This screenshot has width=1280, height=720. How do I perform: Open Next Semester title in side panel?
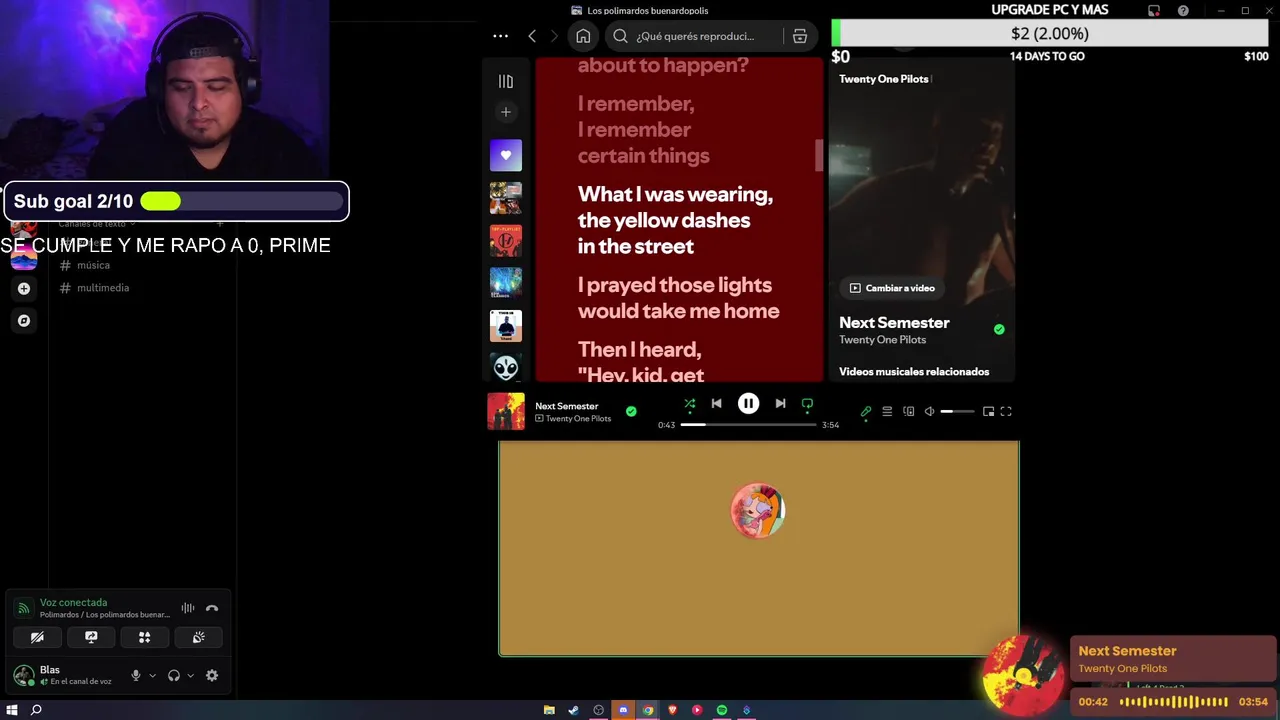[x=894, y=323]
